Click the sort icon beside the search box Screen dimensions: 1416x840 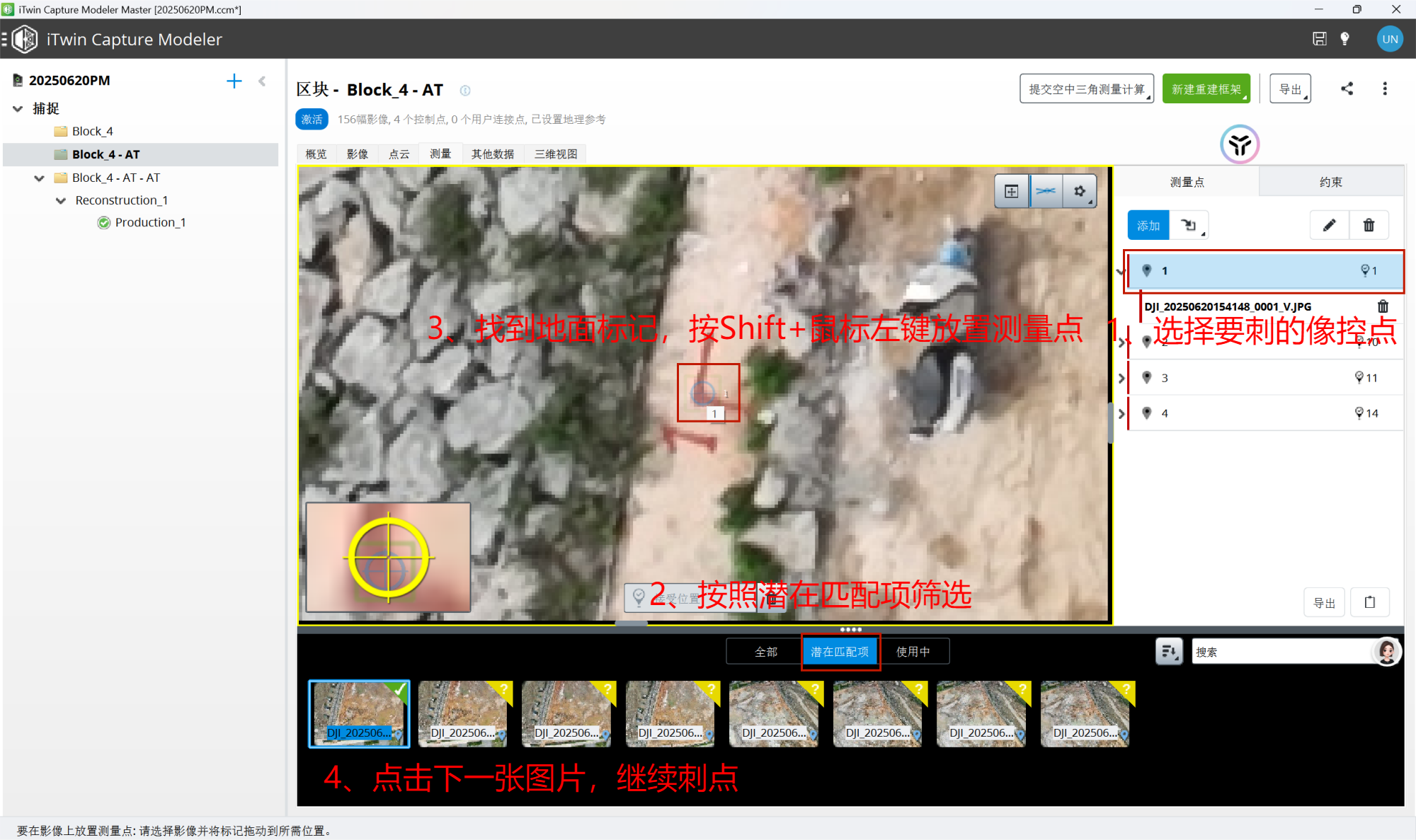pos(1169,651)
